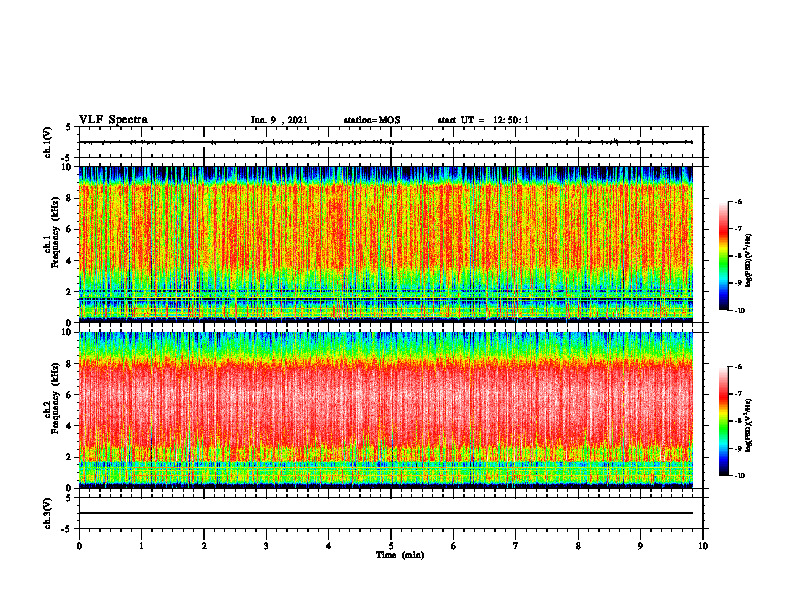The height and width of the screenshot is (612, 792).
Task: Click the "-6" tick on ch.1 colorbar
Action: [738, 201]
